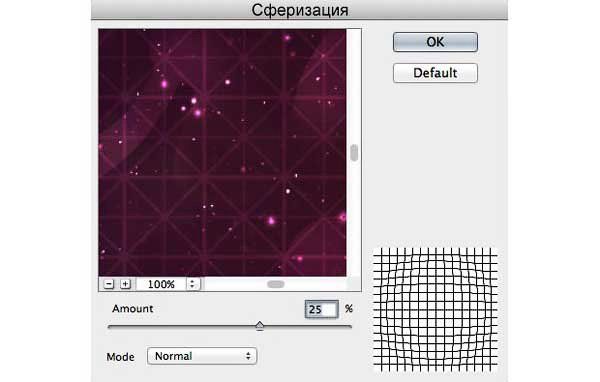Click the Amount slider handle
The height and width of the screenshot is (382, 600).
tap(259, 326)
